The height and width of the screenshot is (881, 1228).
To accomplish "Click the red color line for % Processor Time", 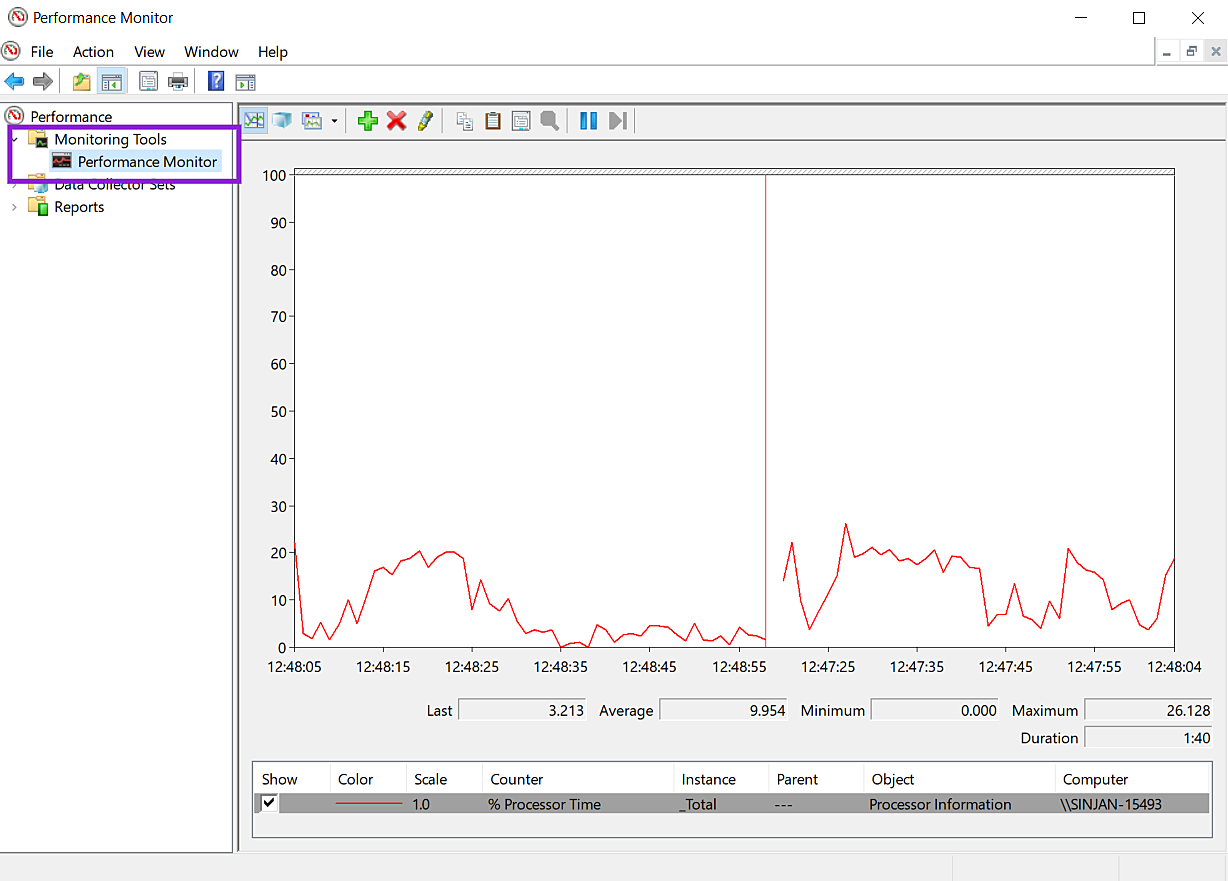I will click(x=369, y=804).
